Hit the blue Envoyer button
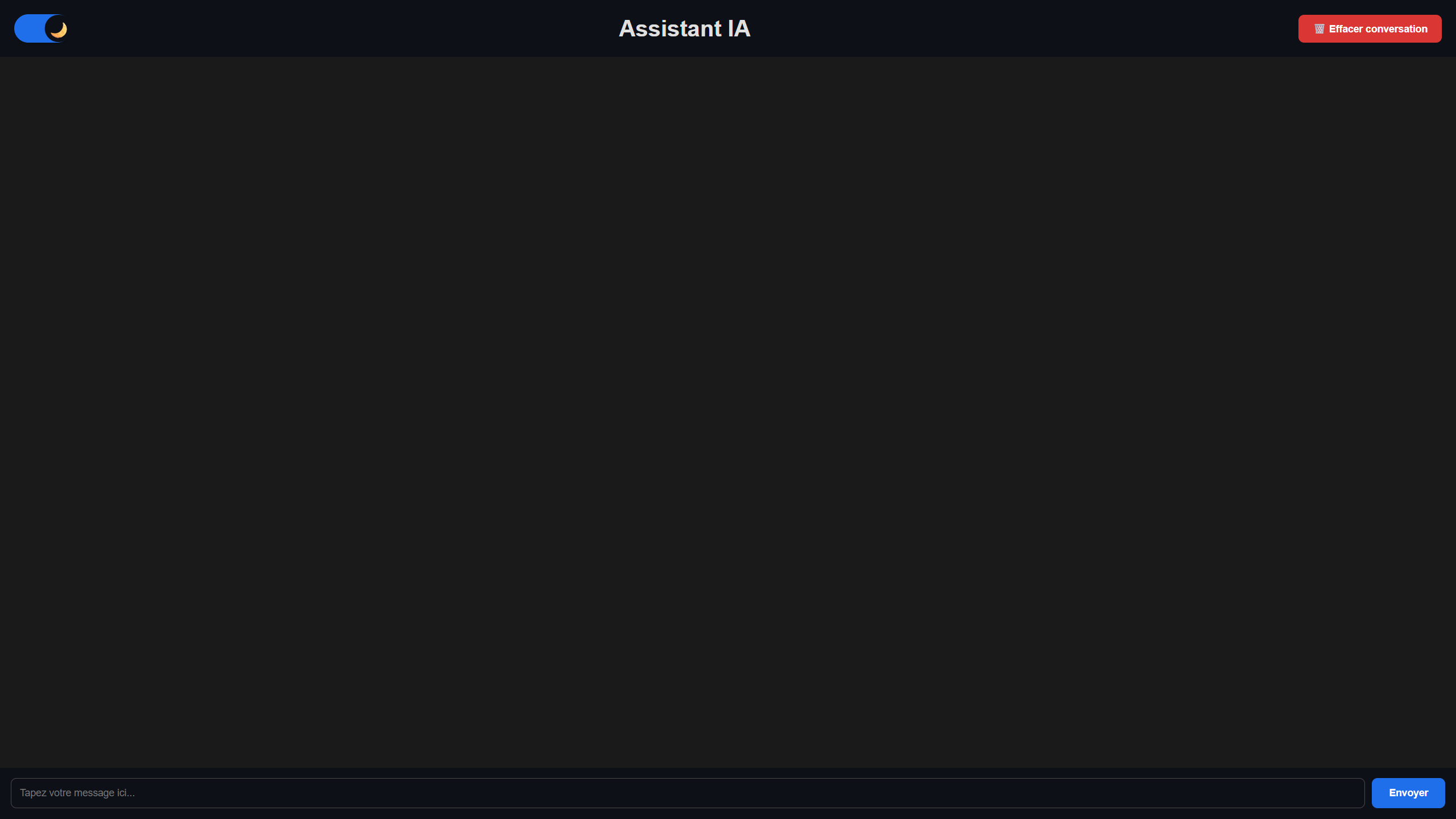The image size is (1456, 819). 1408,793
